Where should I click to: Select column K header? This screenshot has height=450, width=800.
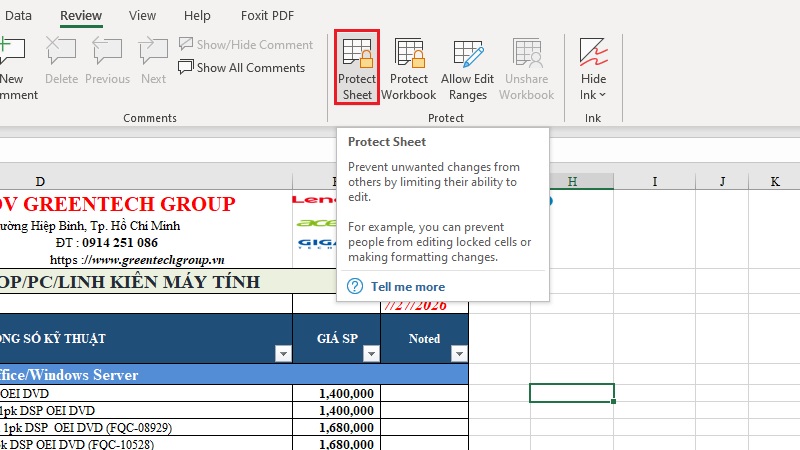pyautogui.click(x=774, y=181)
